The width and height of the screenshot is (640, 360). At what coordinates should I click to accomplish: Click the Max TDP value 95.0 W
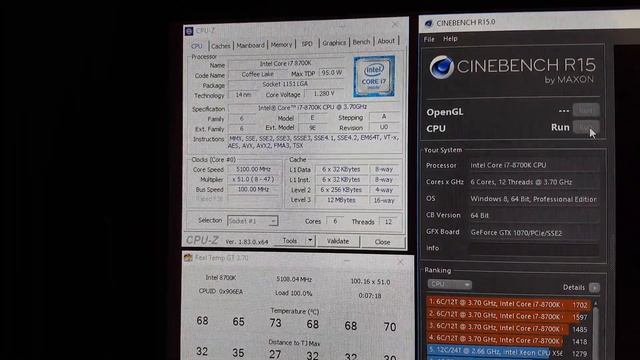coord(331,73)
